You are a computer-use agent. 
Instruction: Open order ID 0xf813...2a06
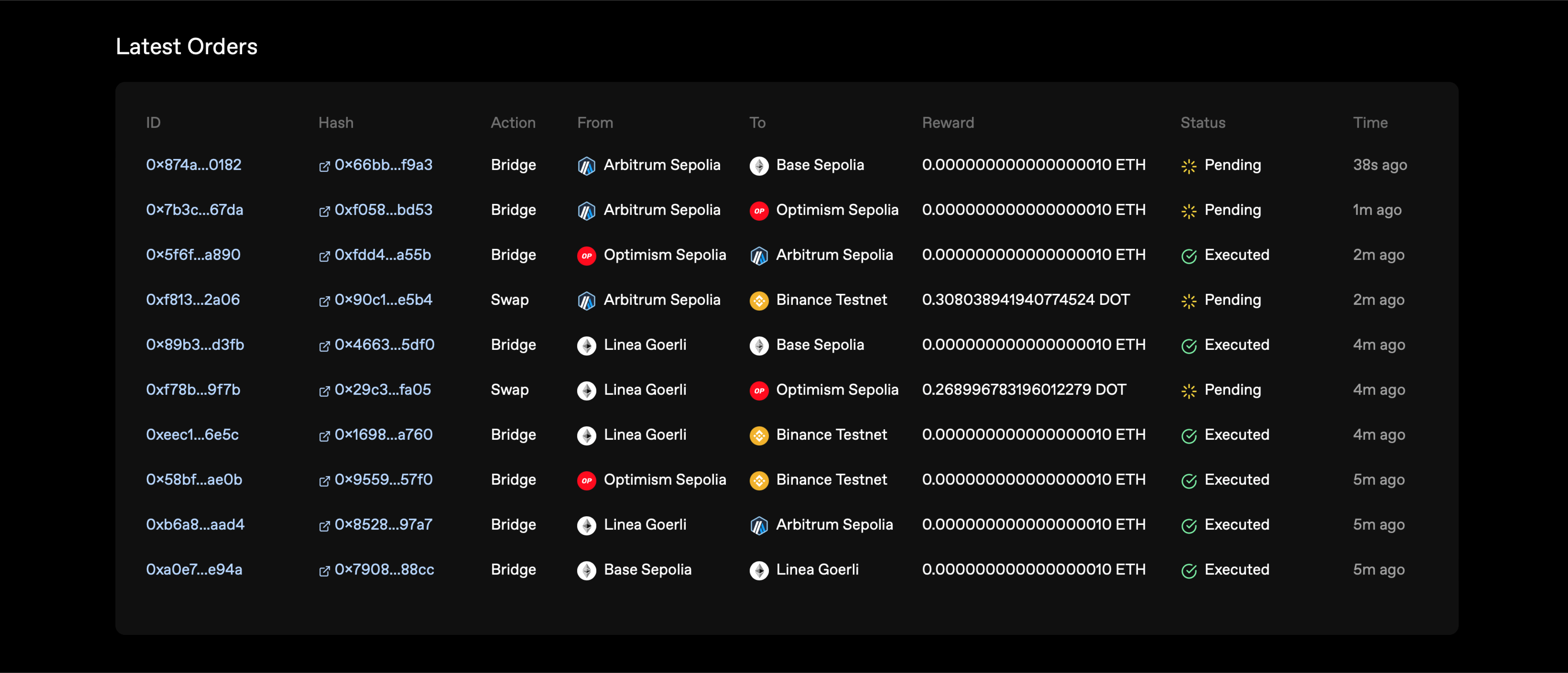(x=192, y=300)
